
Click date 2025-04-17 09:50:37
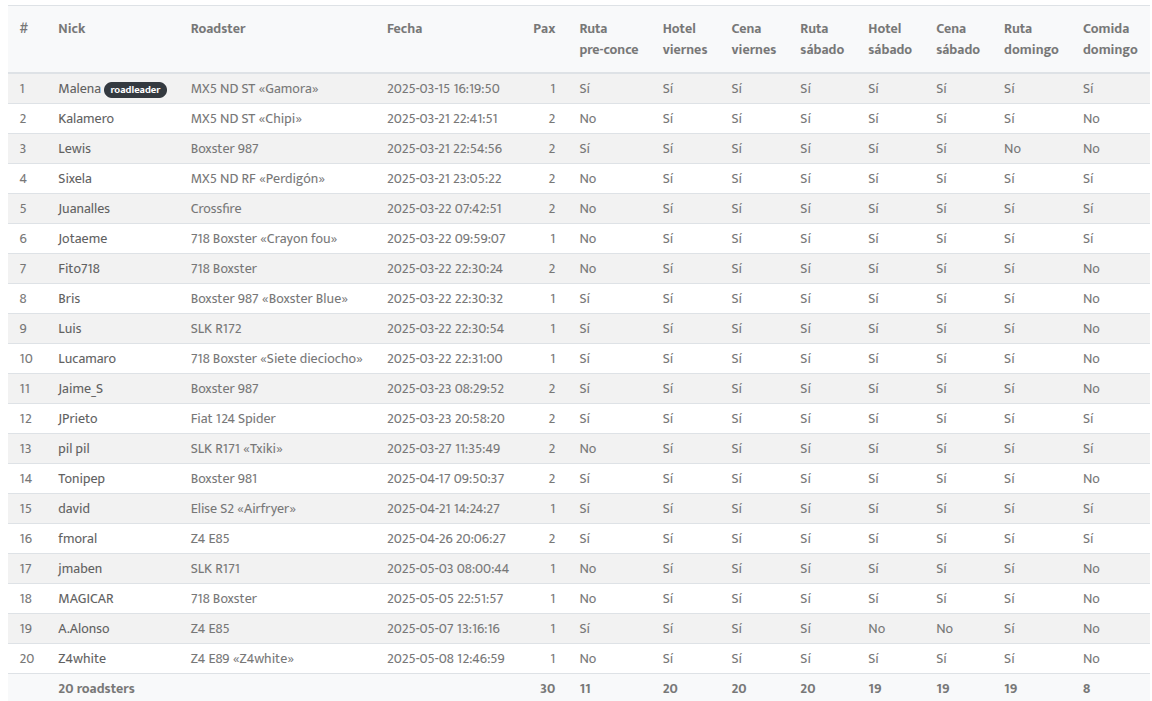point(446,479)
